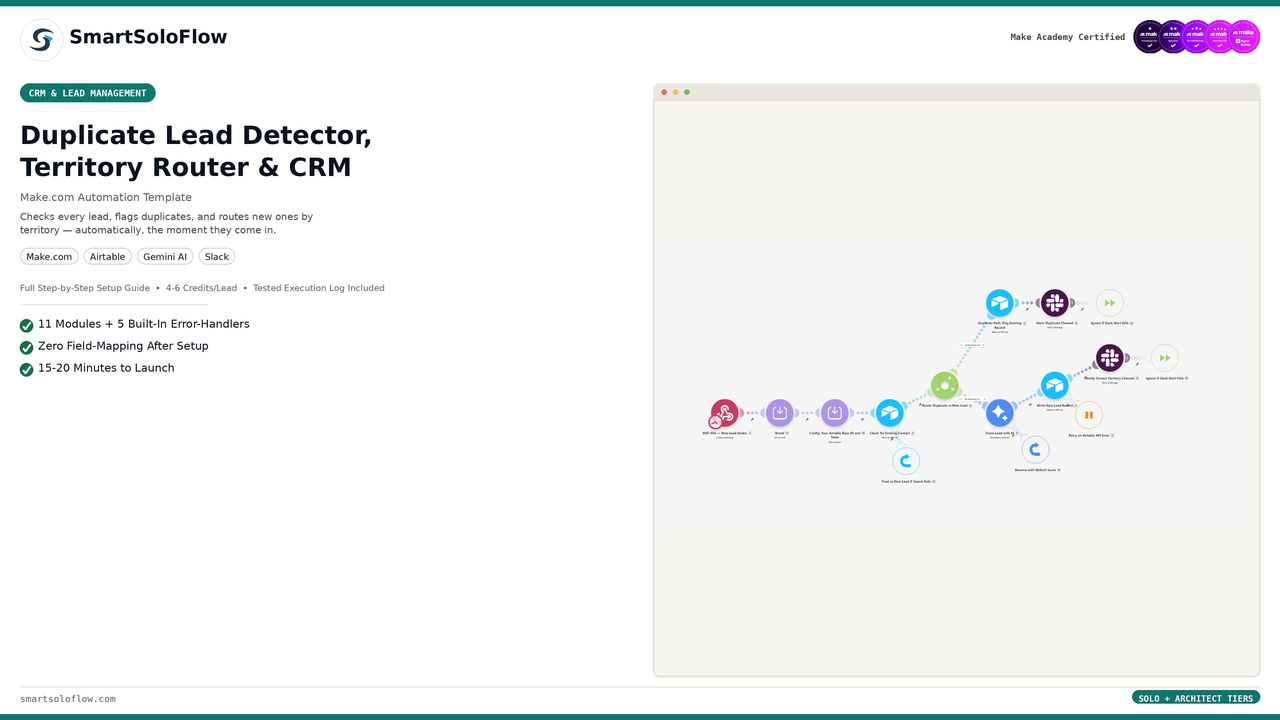
Task: Click the Full Step-by-Step Setup Guide text
Action: tap(85, 288)
